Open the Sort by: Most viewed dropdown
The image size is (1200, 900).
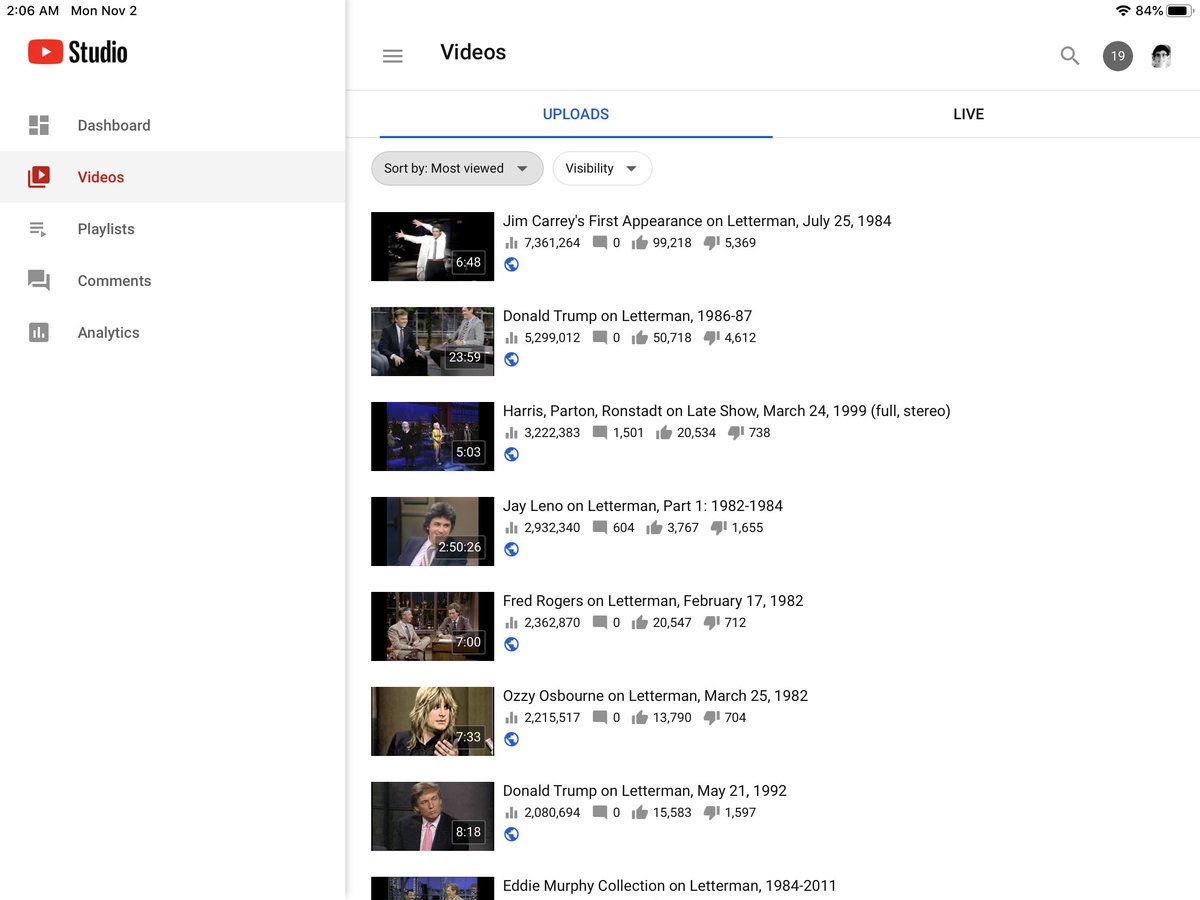tap(457, 168)
